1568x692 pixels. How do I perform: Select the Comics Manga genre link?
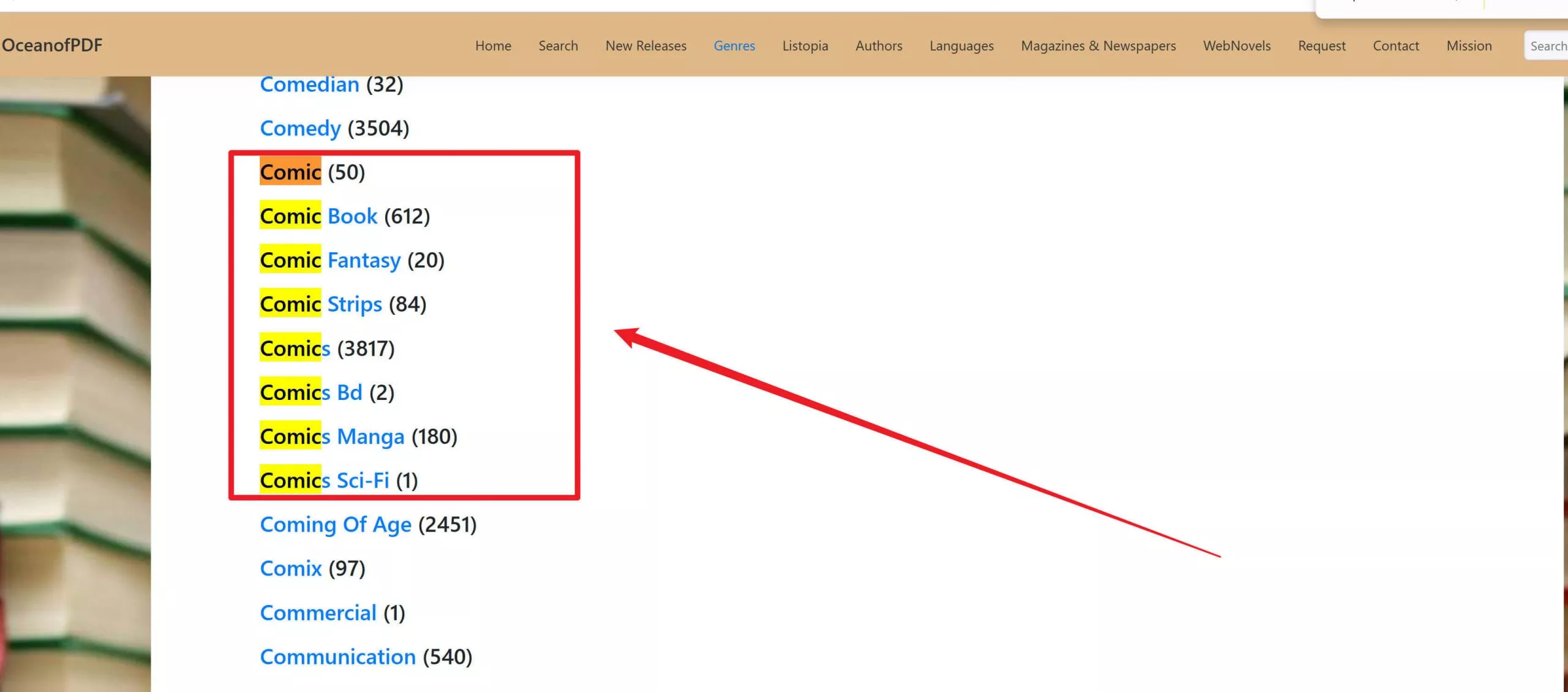click(x=332, y=437)
